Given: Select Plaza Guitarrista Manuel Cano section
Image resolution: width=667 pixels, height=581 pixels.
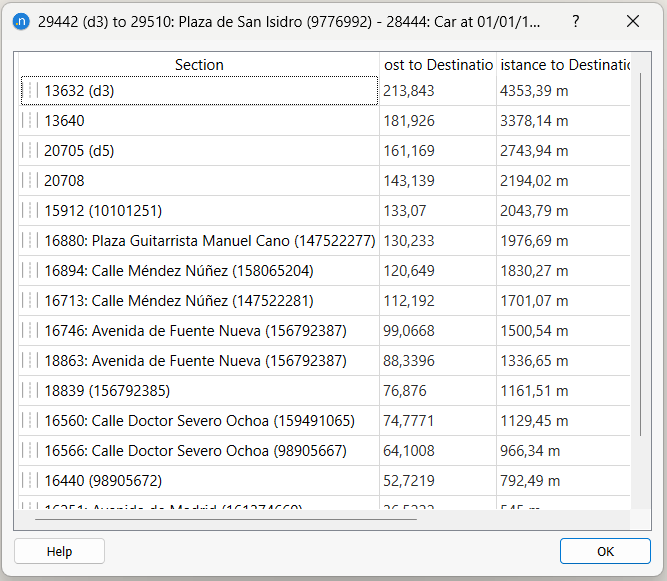Looking at the screenshot, I should (209, 241).
